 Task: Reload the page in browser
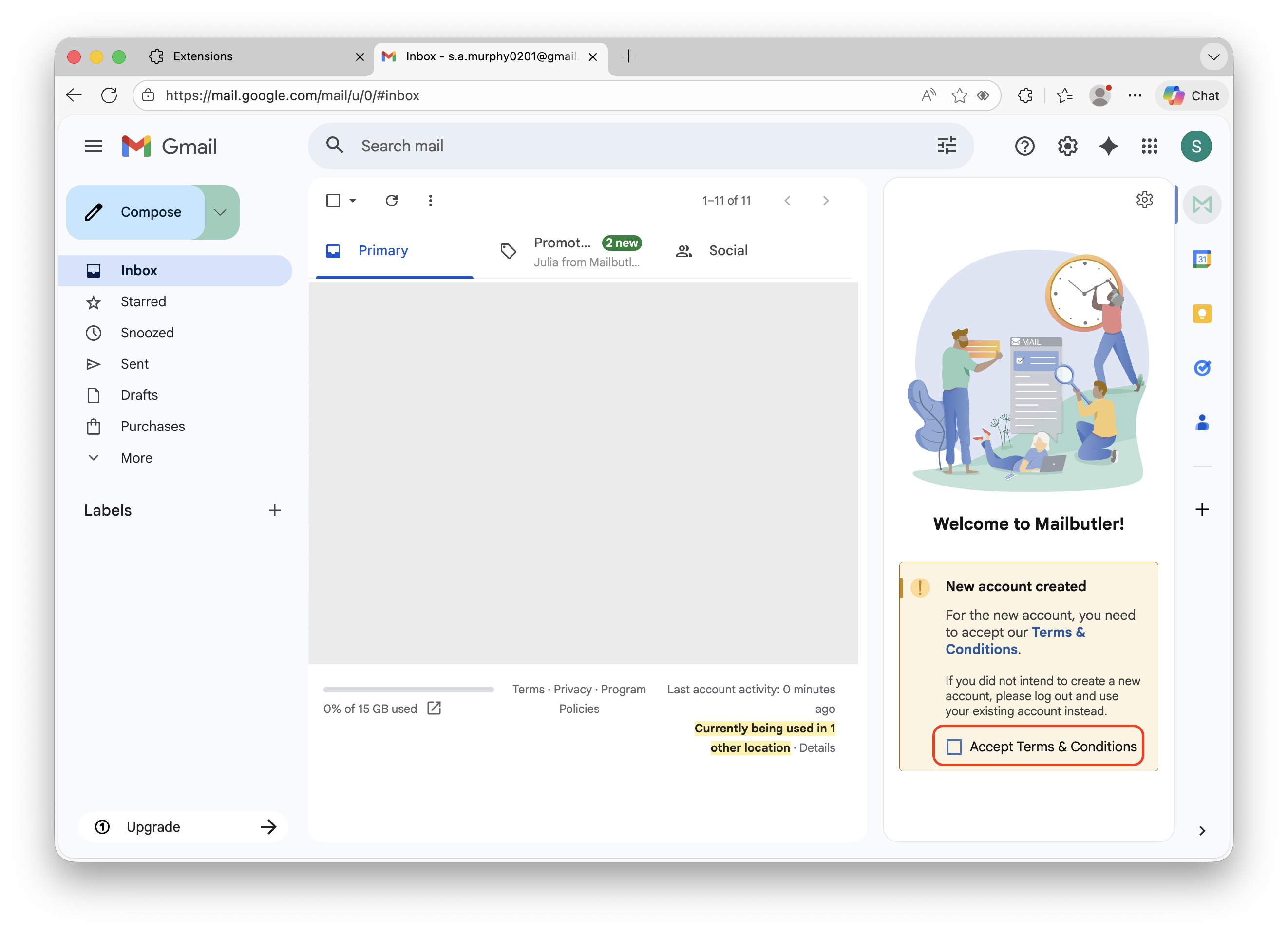[x=109, y=95]
